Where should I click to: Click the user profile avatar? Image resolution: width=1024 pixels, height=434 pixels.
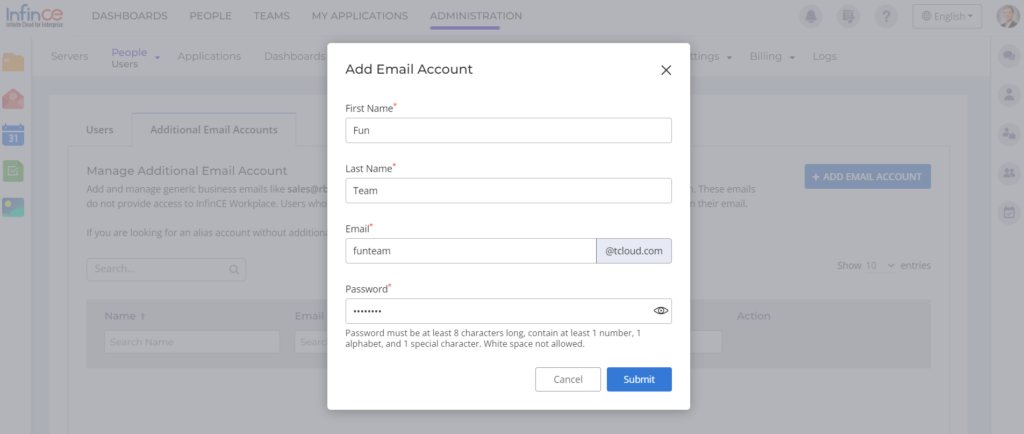pyautogui.click(x=1008, y=16)
